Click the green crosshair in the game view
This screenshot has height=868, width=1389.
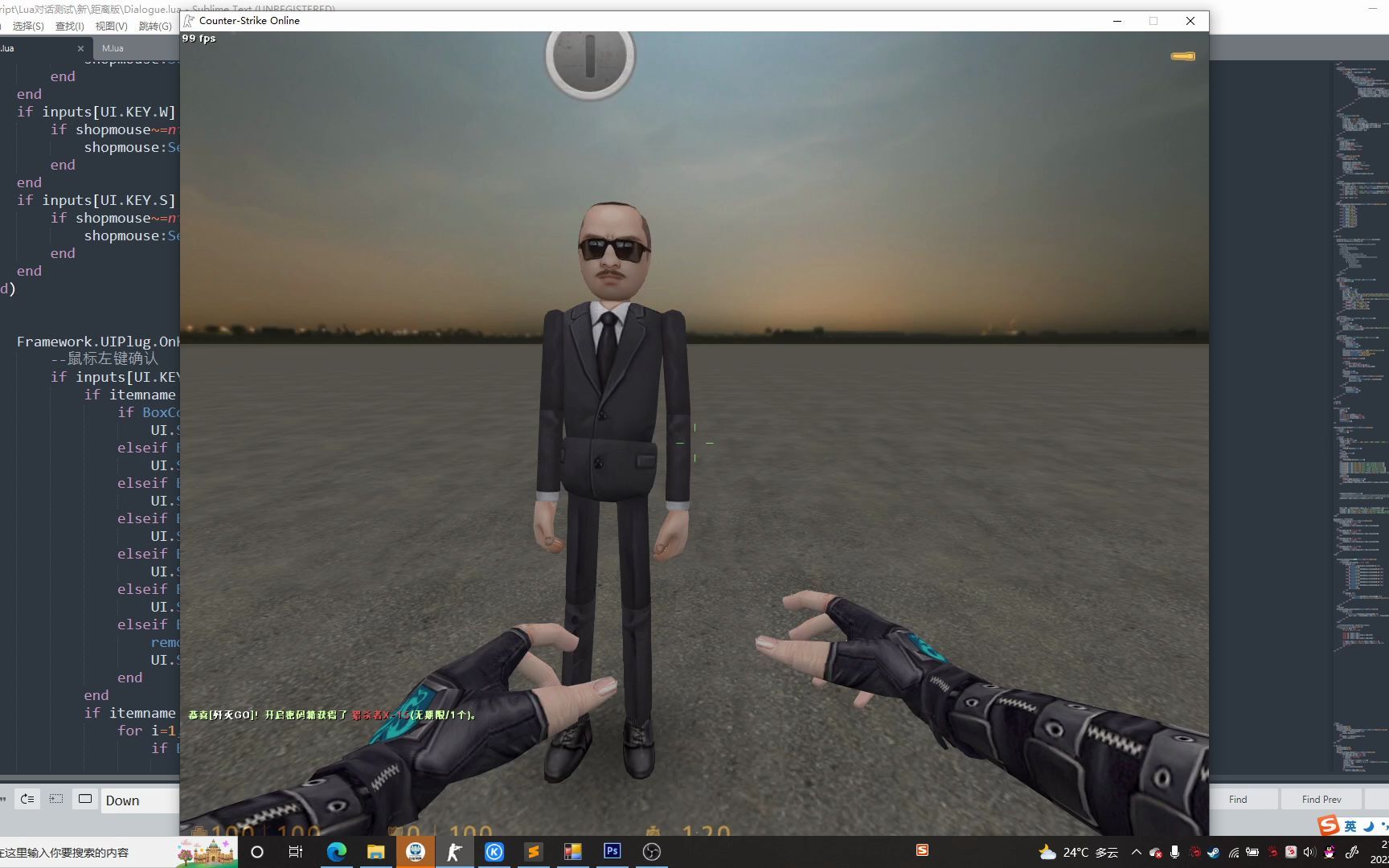694,442
